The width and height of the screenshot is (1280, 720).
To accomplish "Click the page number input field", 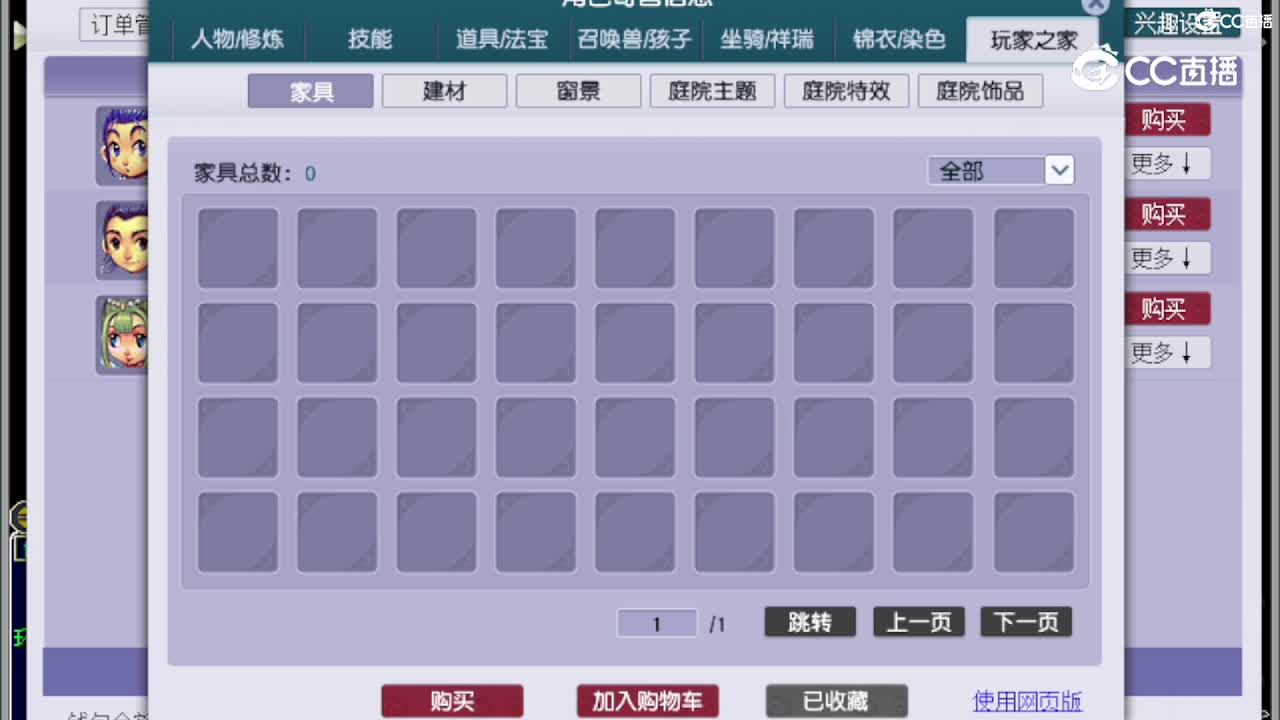I will coord(656,622).
